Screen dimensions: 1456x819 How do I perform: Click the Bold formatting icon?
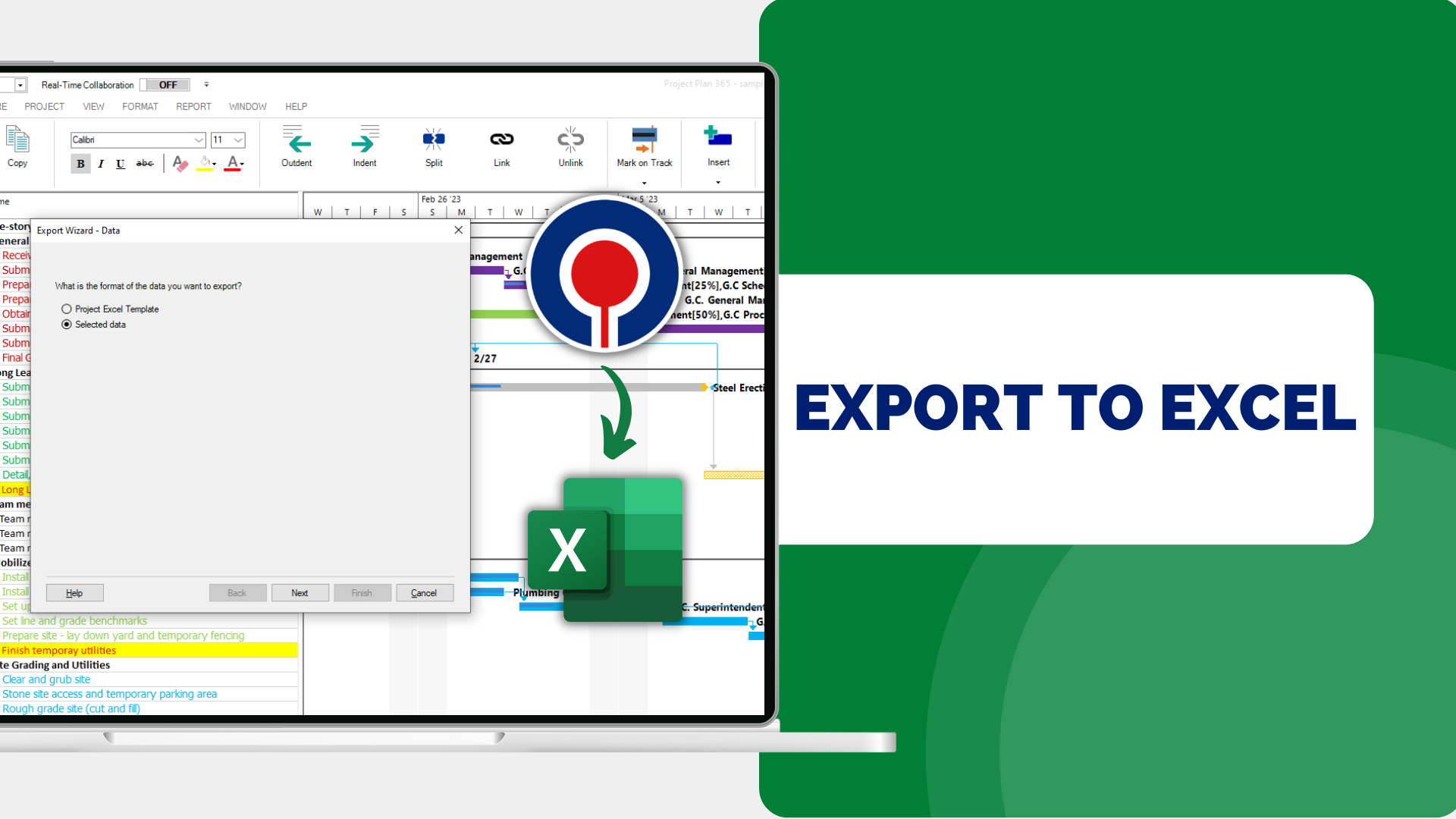78,163
